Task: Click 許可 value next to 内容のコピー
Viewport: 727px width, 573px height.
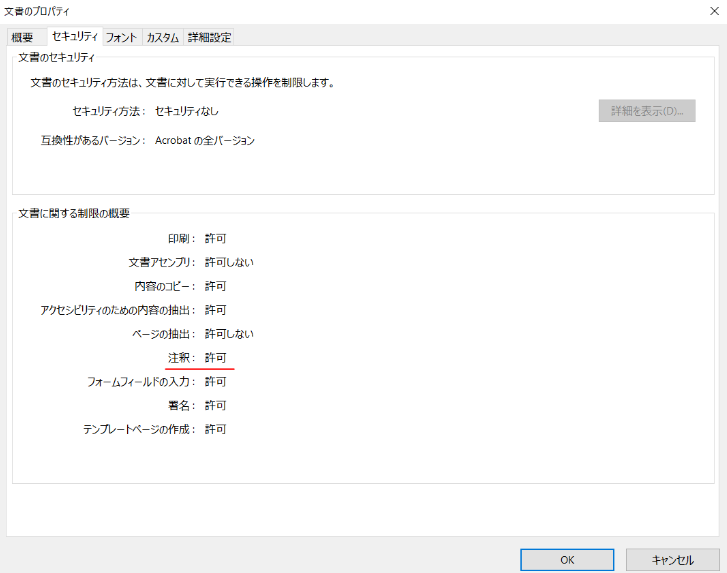Action: coord(215,286)
